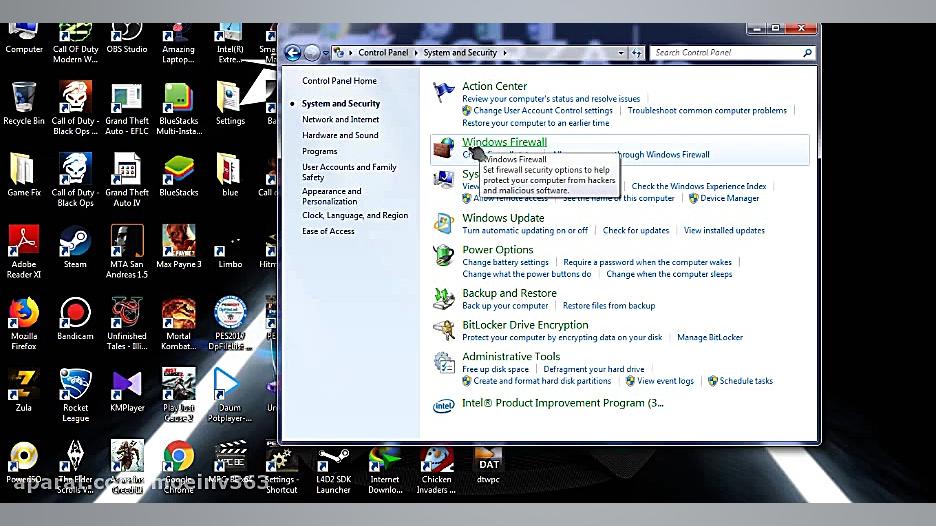The width and height of the screenshot is (936, 526).
Task: Click Restore files from backup link
Action: 609,306
